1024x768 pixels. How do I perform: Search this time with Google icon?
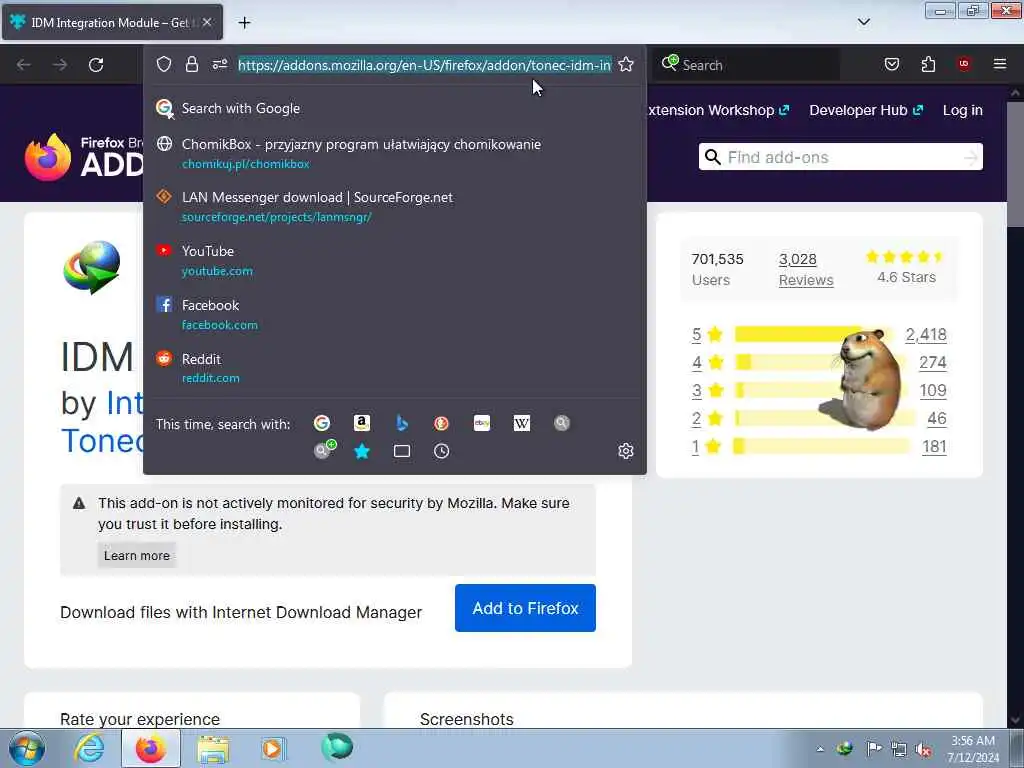[322, 423]
